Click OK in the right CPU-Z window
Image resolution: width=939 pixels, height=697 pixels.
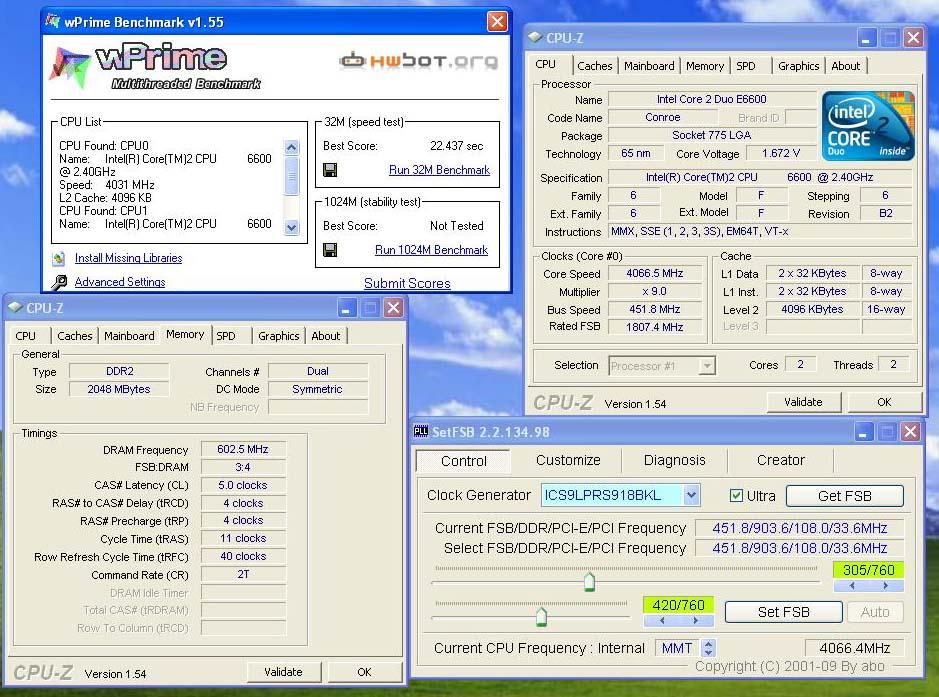884,402
